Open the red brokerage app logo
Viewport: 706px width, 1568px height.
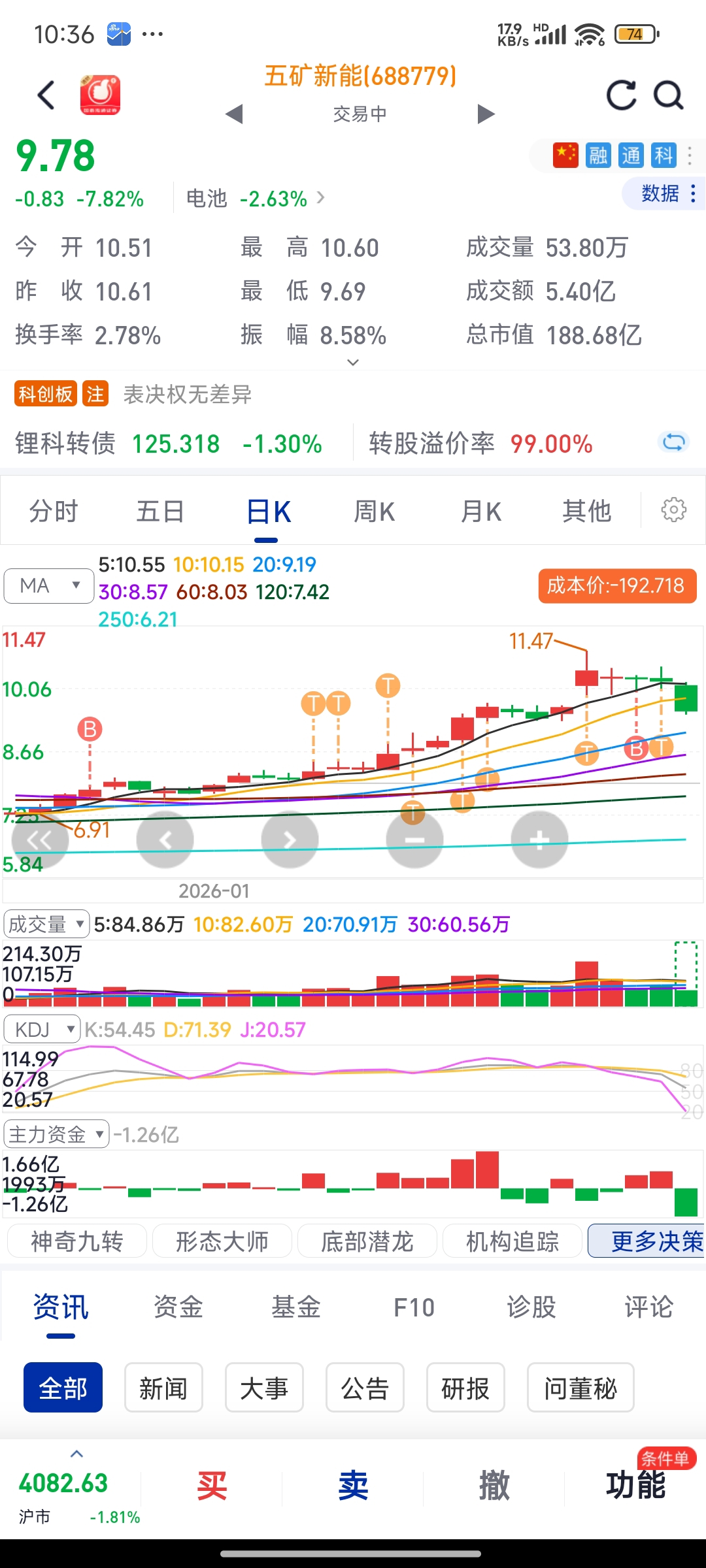[x=100, y=95]
